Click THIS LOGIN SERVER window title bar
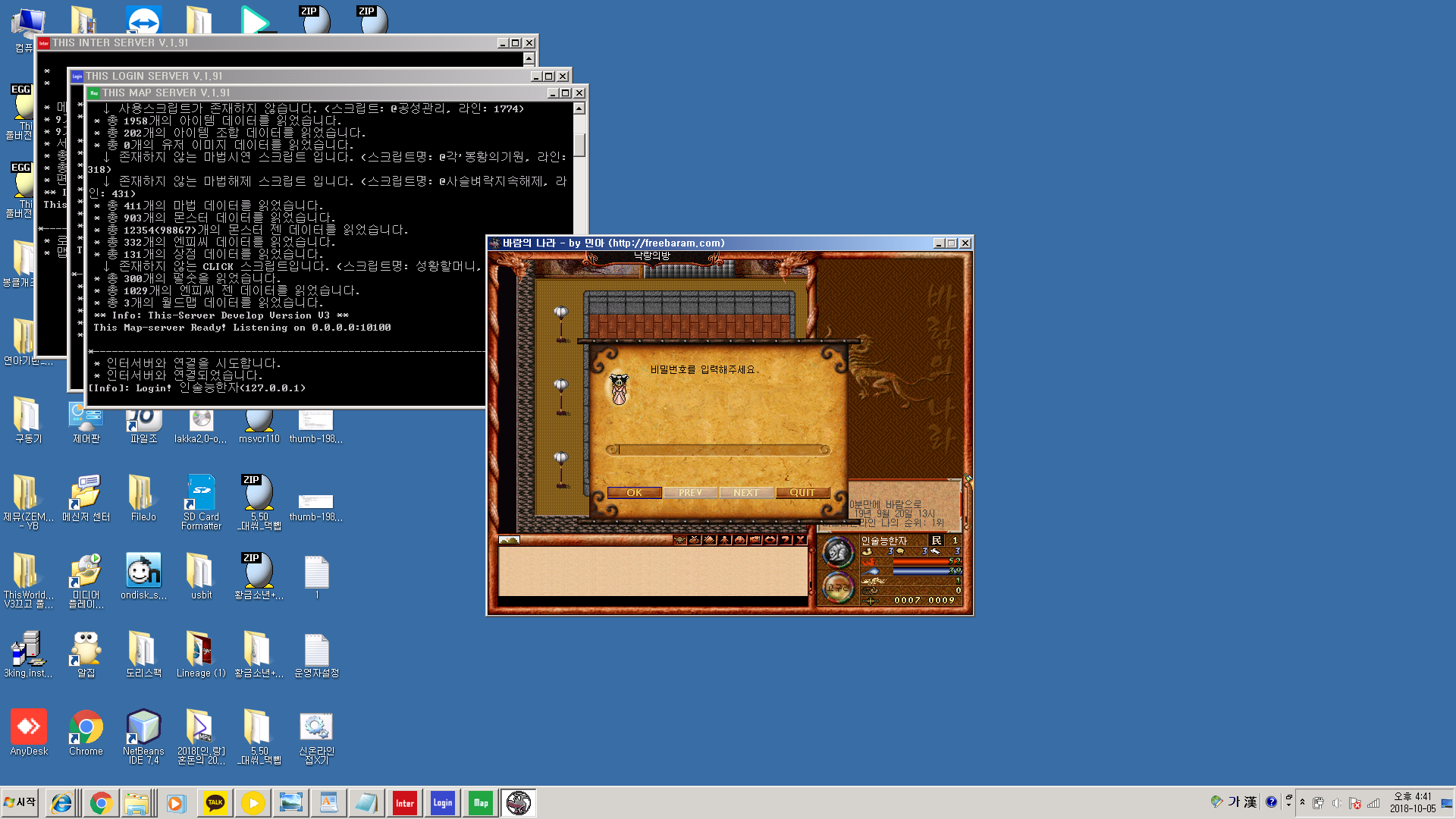The height and width of the screenshot is (819, 1456). (x=303, y=76)
